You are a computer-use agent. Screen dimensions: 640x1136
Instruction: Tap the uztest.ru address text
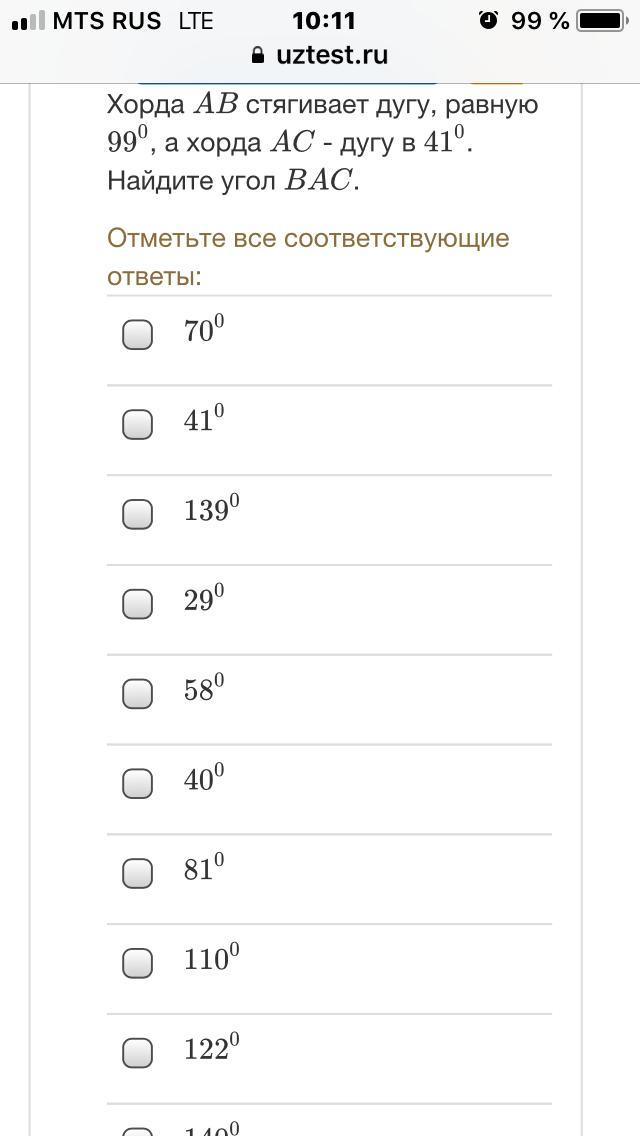coord(332,56)
